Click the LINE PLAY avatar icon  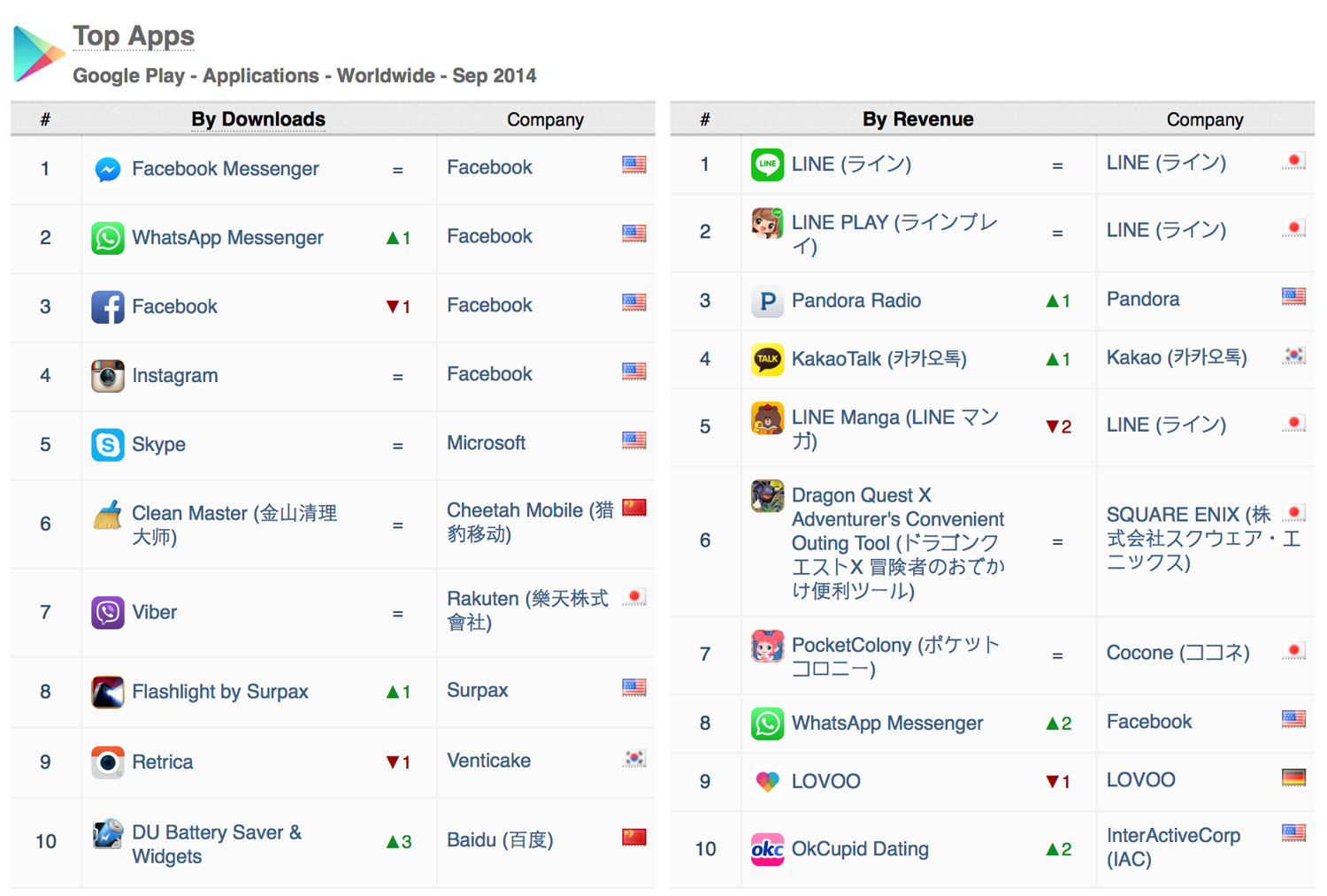pos(767,223)
